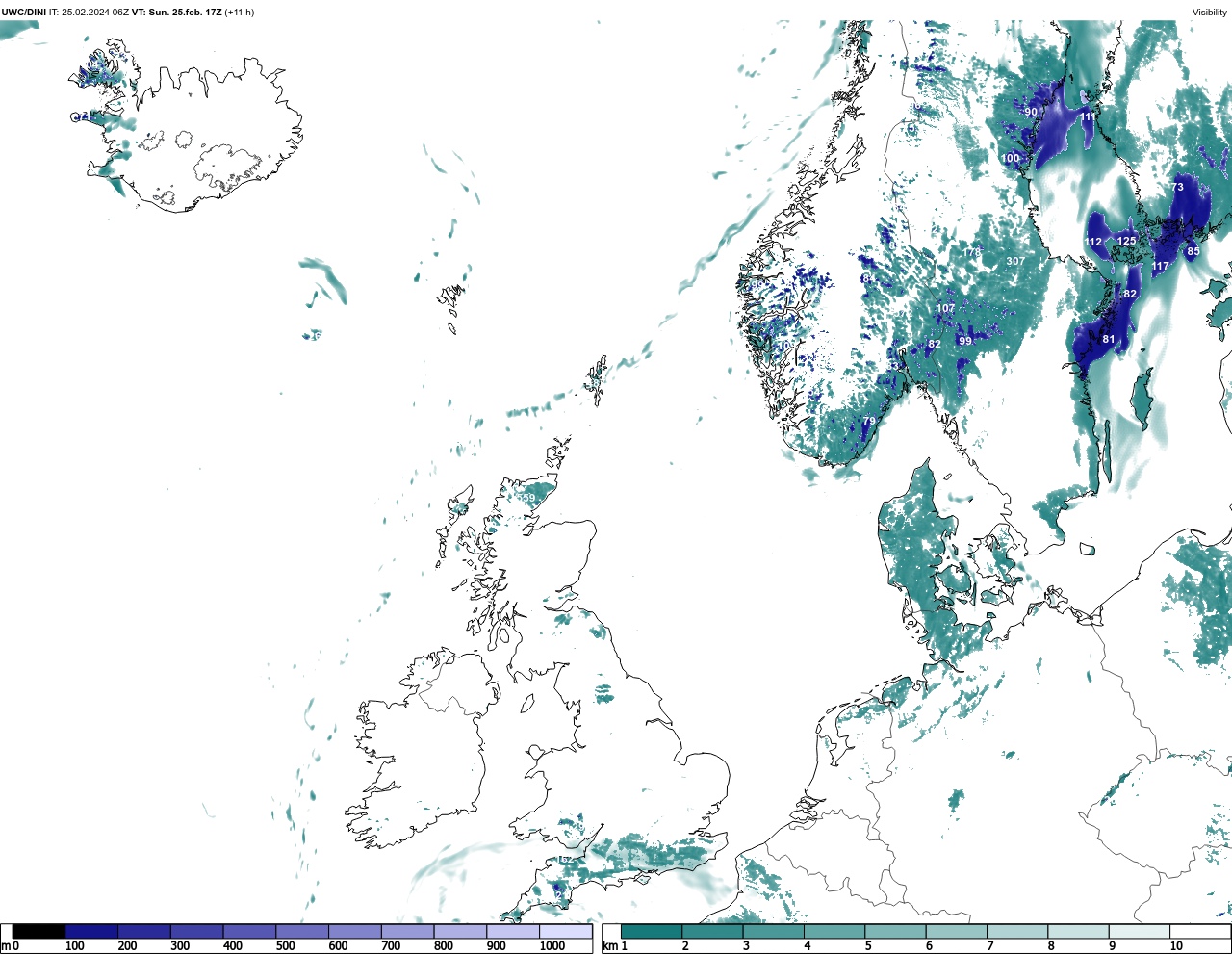Click the white swatch beyond 10 km
This screenshot has width=1232, height=954.
coord(1199,932)
